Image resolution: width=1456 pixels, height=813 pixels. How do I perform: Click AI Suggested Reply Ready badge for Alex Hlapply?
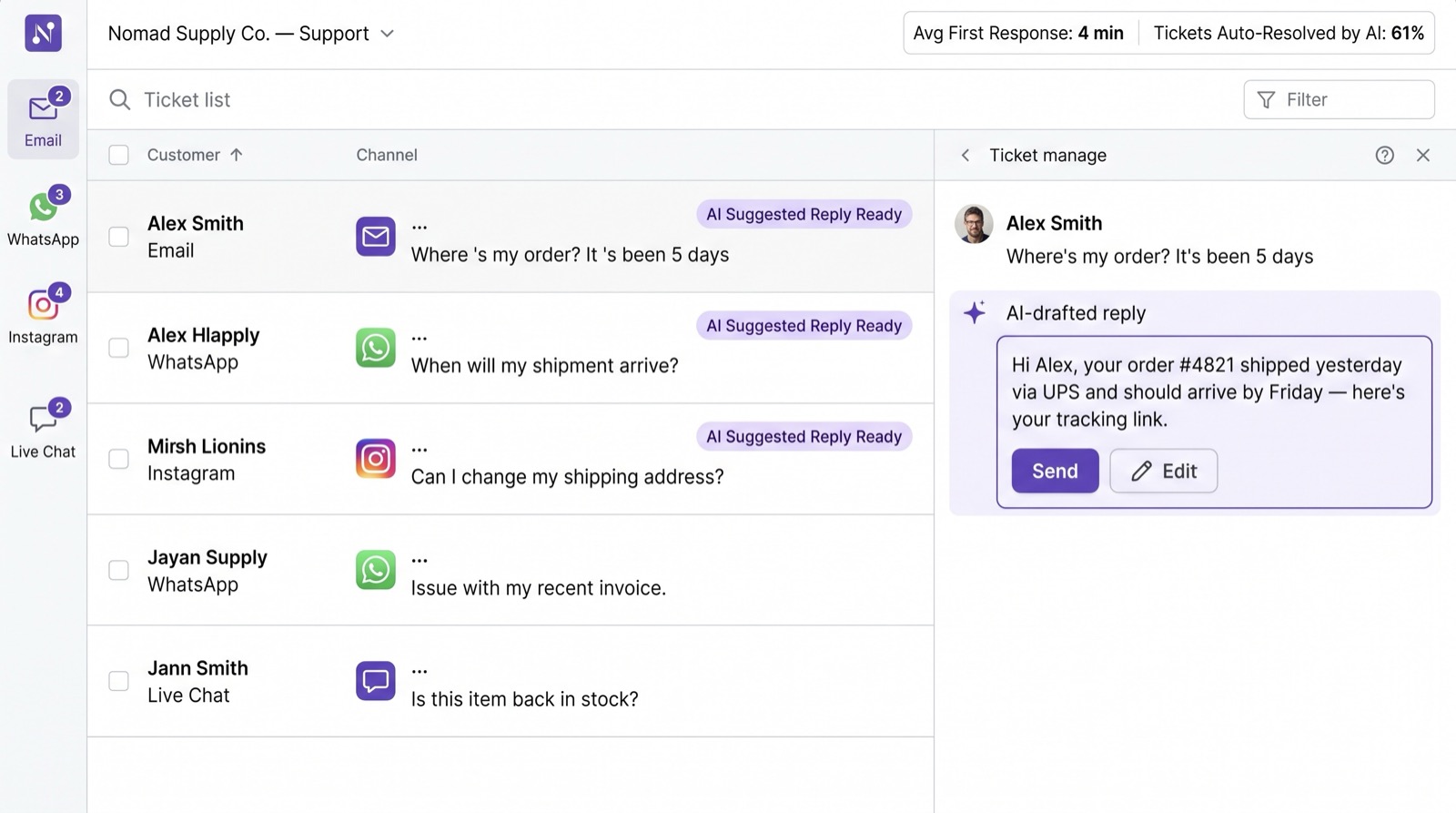pyautogui.click(x=804, y=326)
